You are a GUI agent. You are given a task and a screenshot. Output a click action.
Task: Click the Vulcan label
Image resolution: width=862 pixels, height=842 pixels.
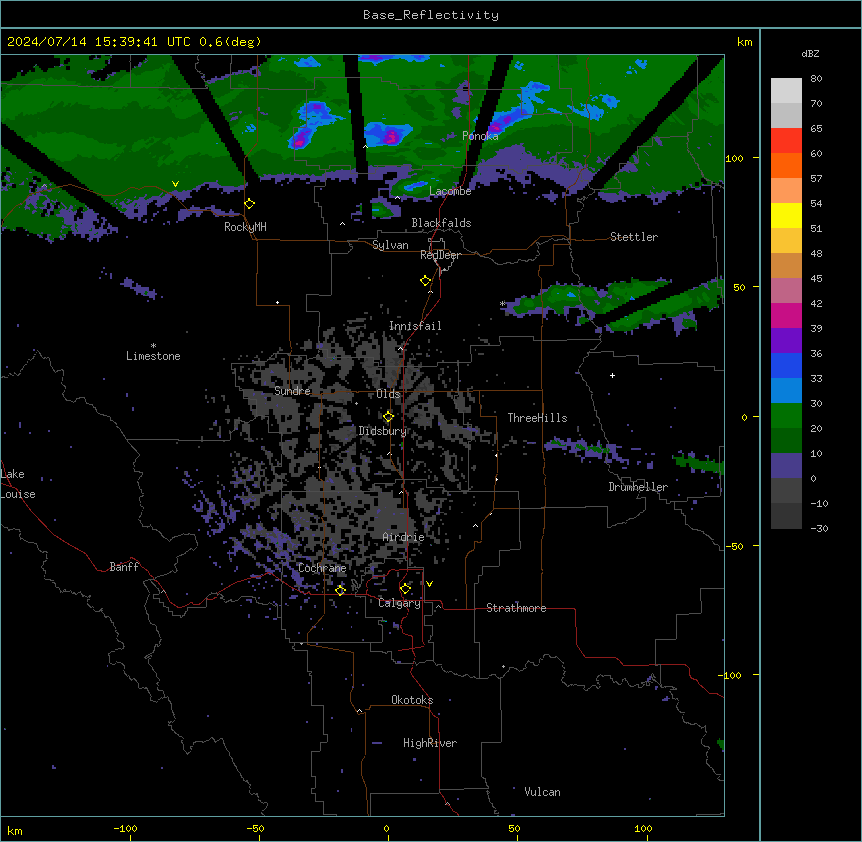tap(543, 792)
